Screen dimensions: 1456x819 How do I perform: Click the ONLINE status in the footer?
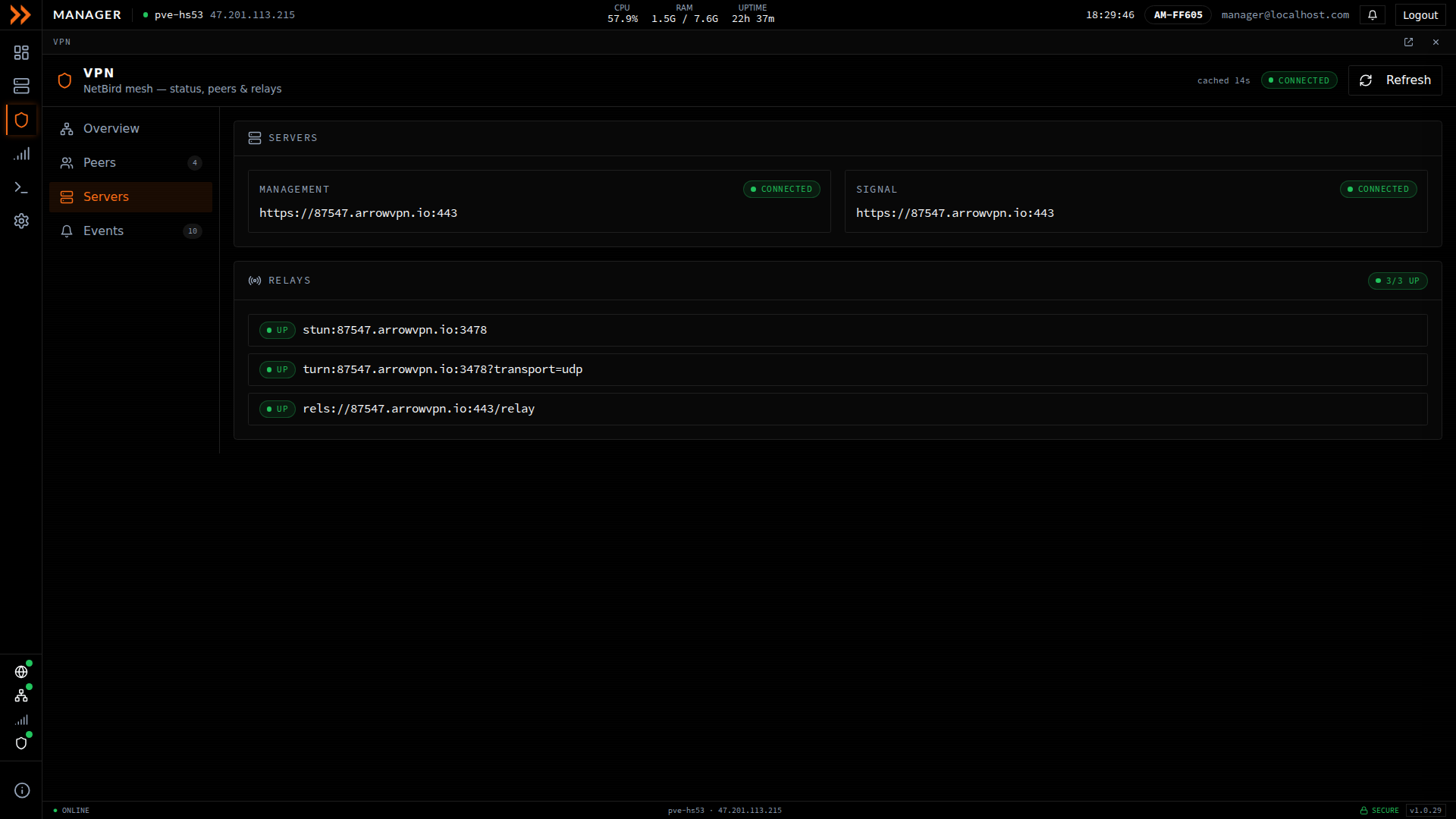[71, 811]
